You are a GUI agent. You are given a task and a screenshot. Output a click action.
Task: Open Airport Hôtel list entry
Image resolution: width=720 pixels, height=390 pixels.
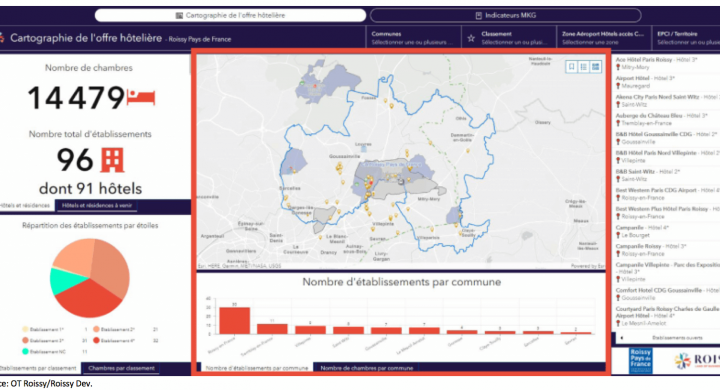[x=665, y=82]
